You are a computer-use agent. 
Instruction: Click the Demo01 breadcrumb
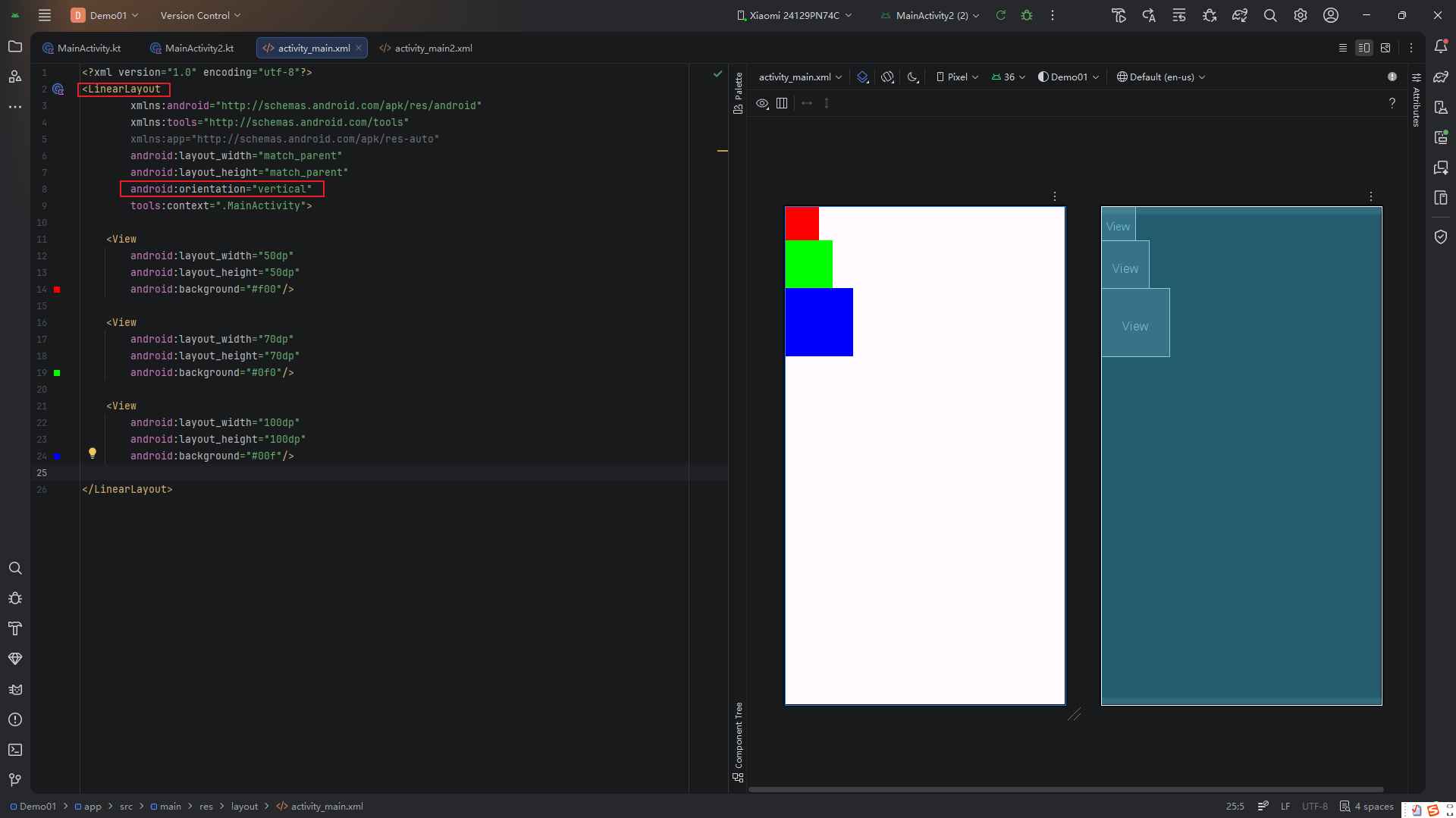[33, 806]
